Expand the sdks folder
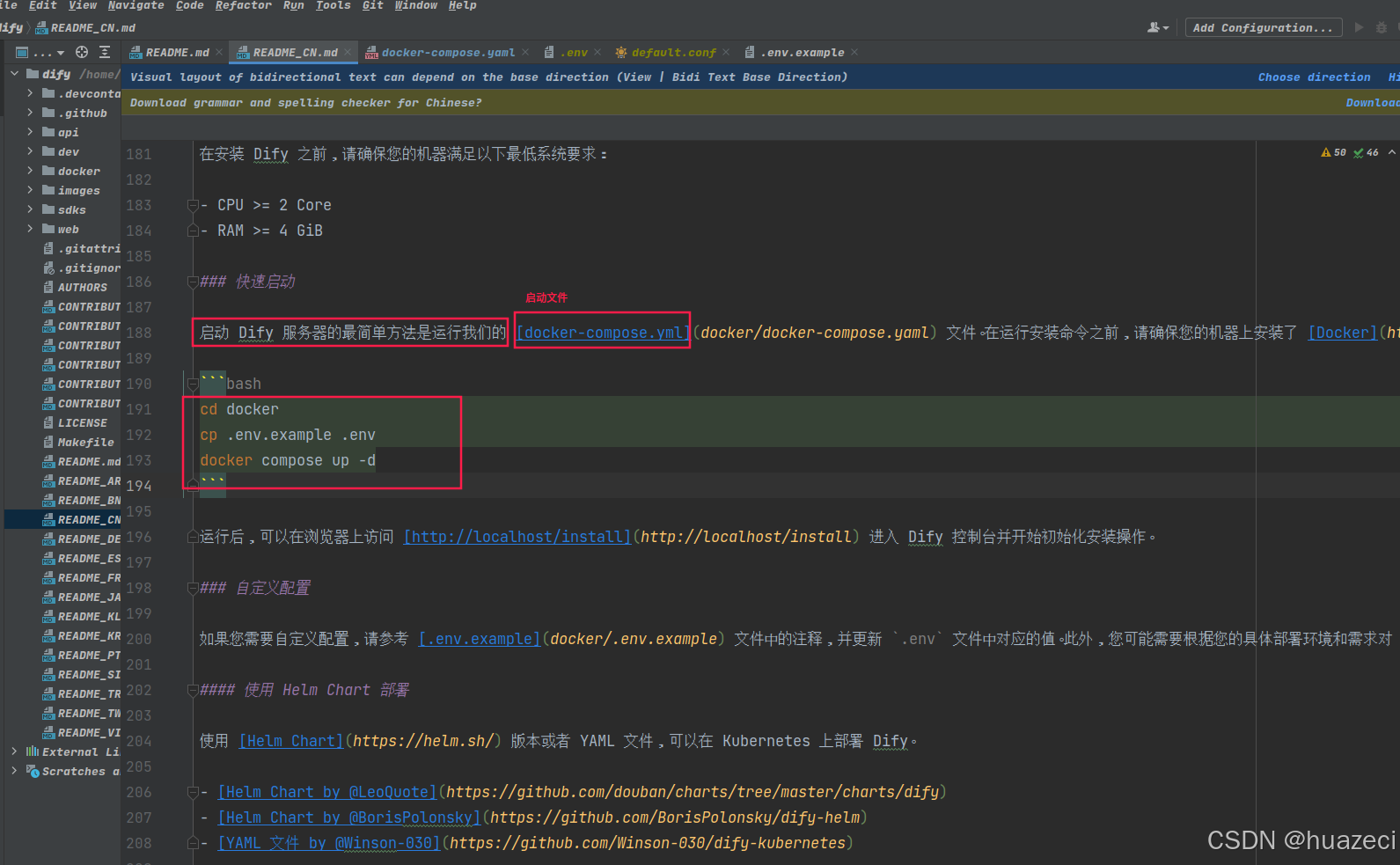Viewport: 1400px width, 865px height. pyautogui.click(x=30, y=209)
